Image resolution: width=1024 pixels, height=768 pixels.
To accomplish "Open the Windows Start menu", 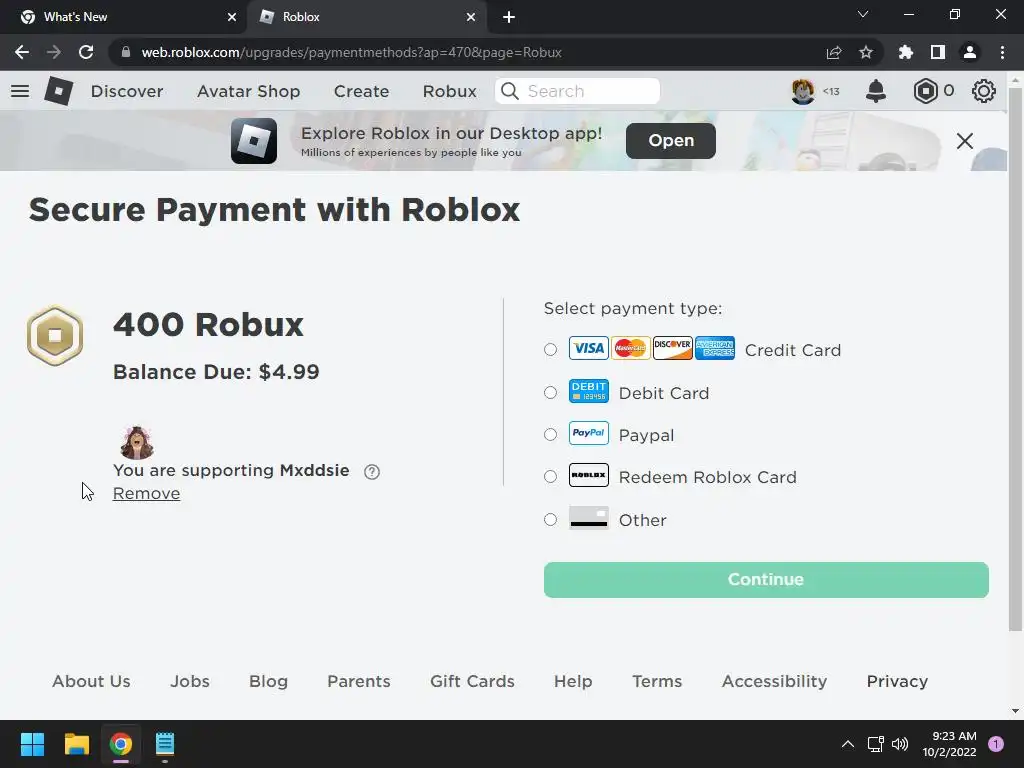I will tap(32, 744).
